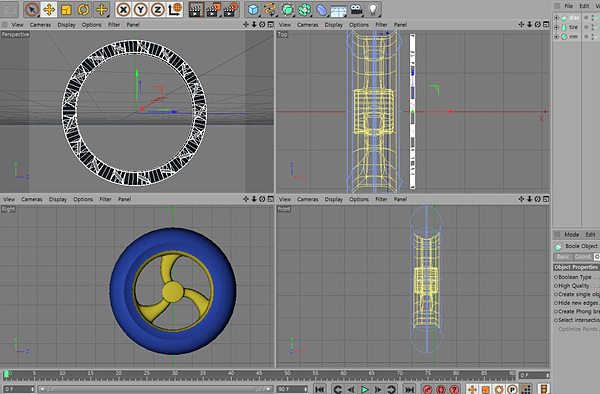
Task: Select the Live Selection arrow tool
Action: coord(32,10)
